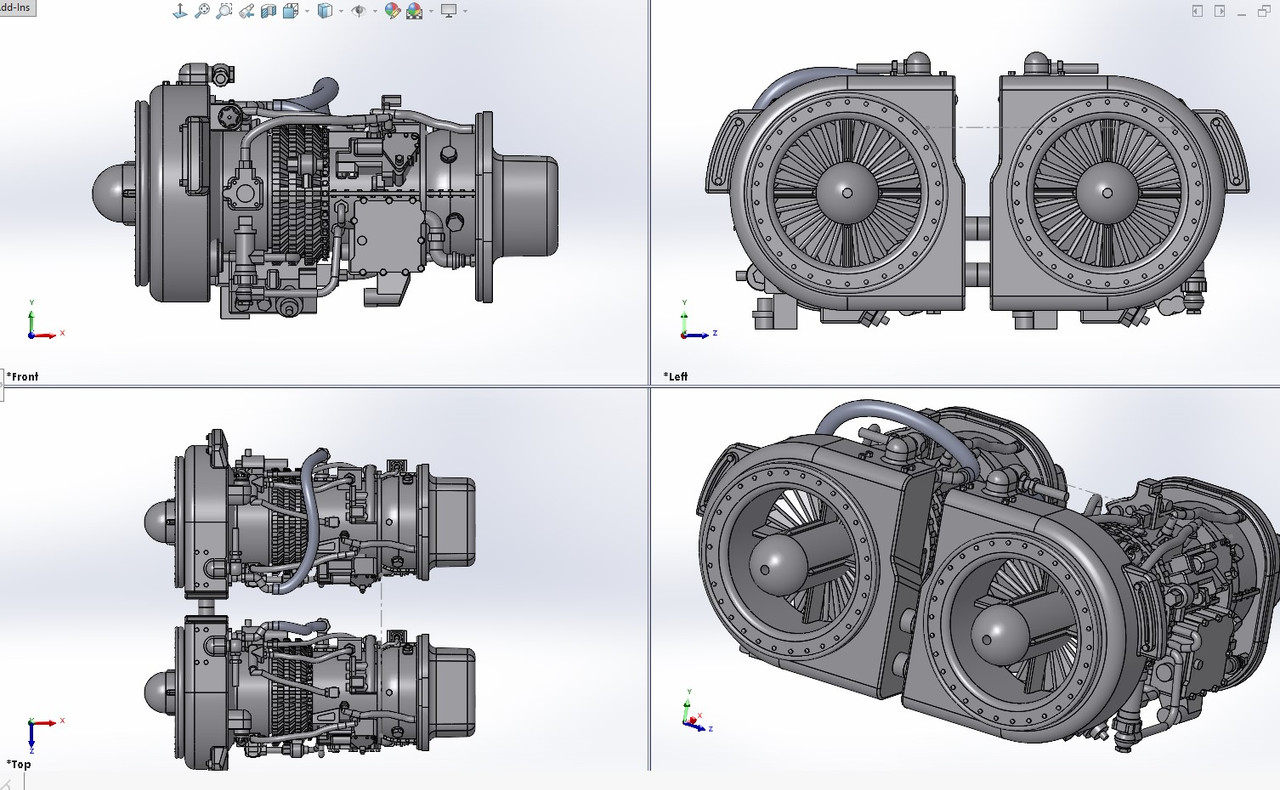
Task: Expand the Apply Scene dropdown arrow
Action: click(431, 12)
